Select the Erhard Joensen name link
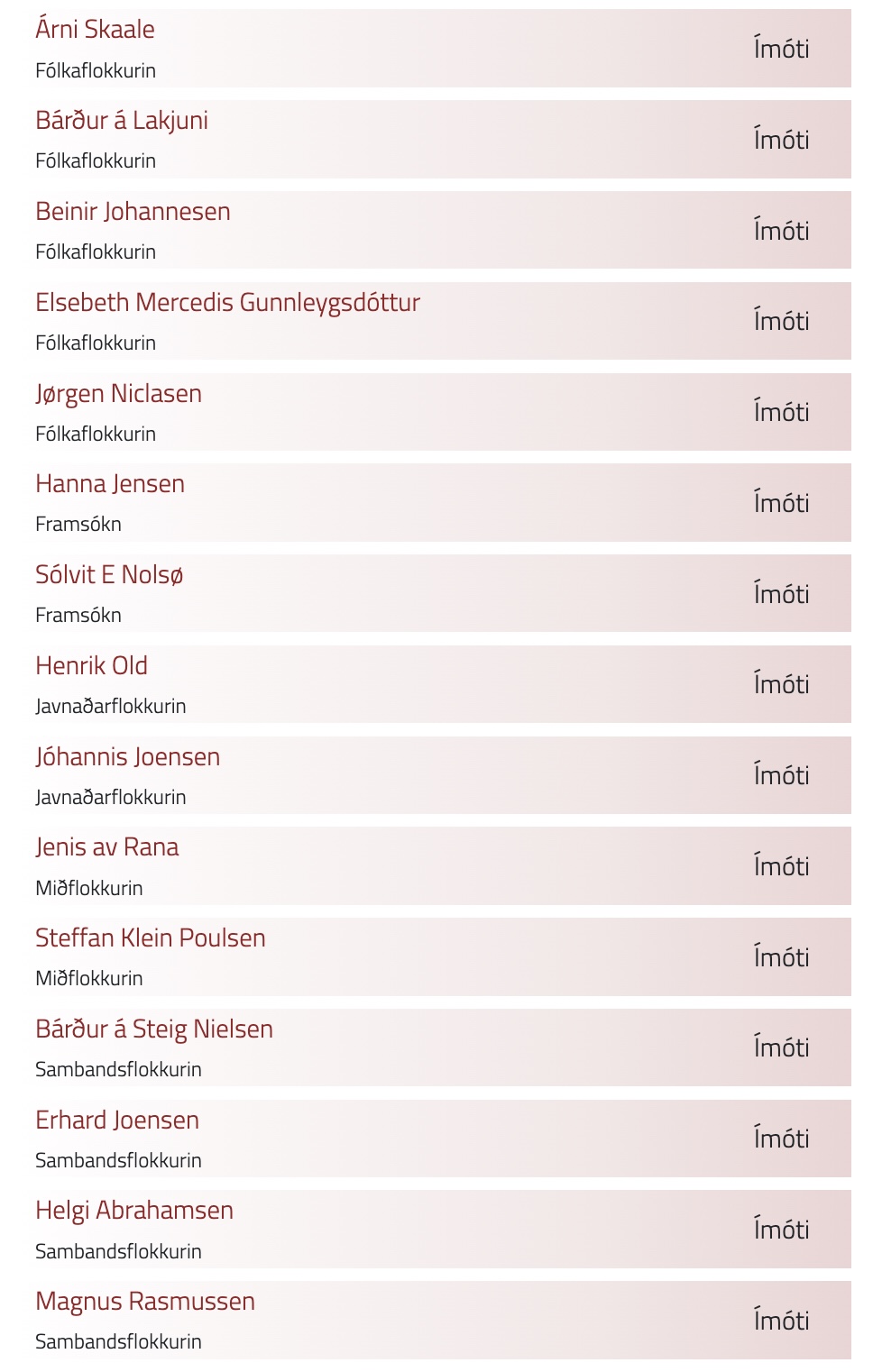This screenshot has height=1372, width=873. (116, 1120)
